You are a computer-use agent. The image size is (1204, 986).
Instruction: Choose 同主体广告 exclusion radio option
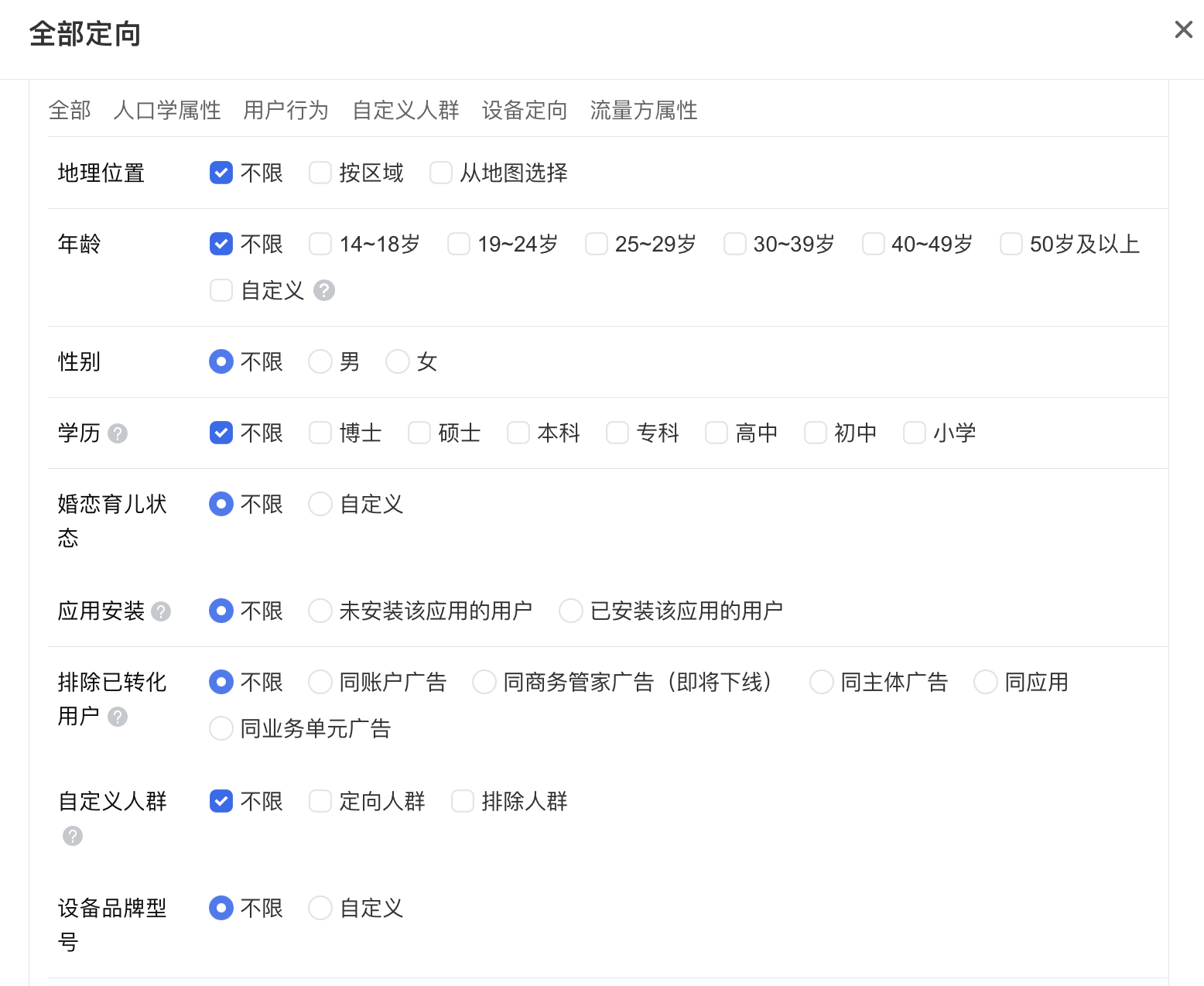pyautogui.click(x=822, y=682)
